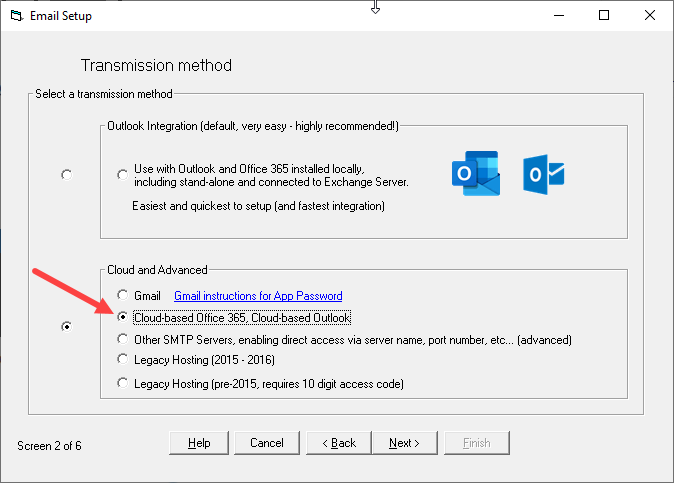Click the Finish button
This screenshot has width=674, height=483.
coord(477,443)
